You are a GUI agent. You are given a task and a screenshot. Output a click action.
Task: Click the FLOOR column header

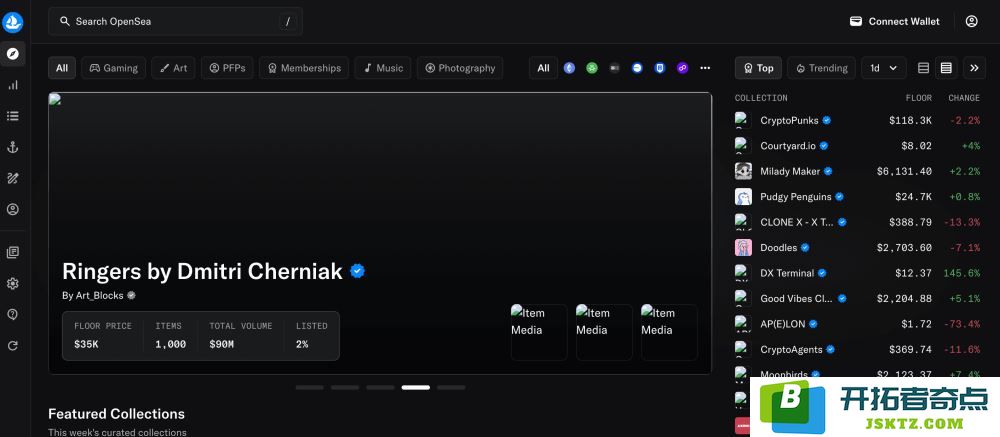pyautogui.click(x=918, y=98)
